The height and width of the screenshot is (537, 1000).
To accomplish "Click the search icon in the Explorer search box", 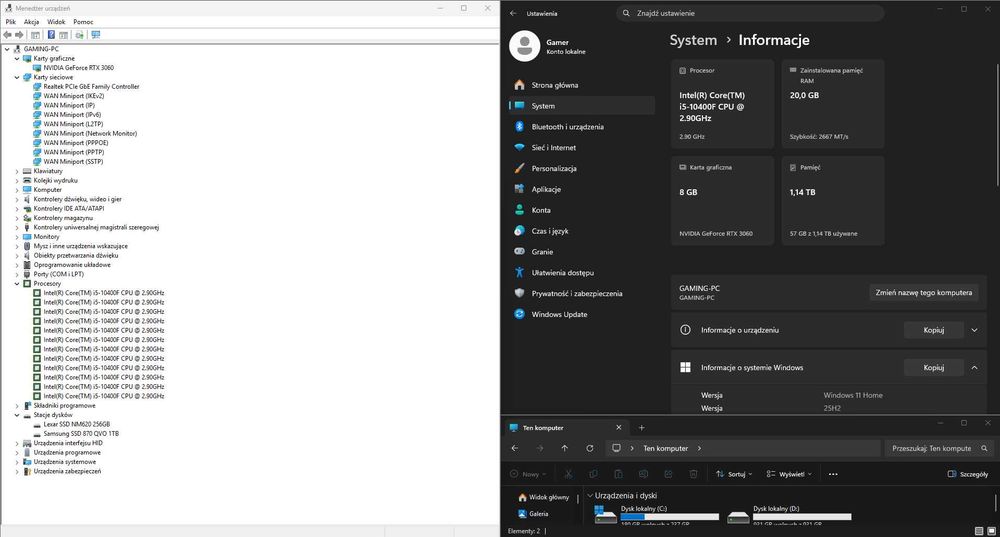I will 985,448.
